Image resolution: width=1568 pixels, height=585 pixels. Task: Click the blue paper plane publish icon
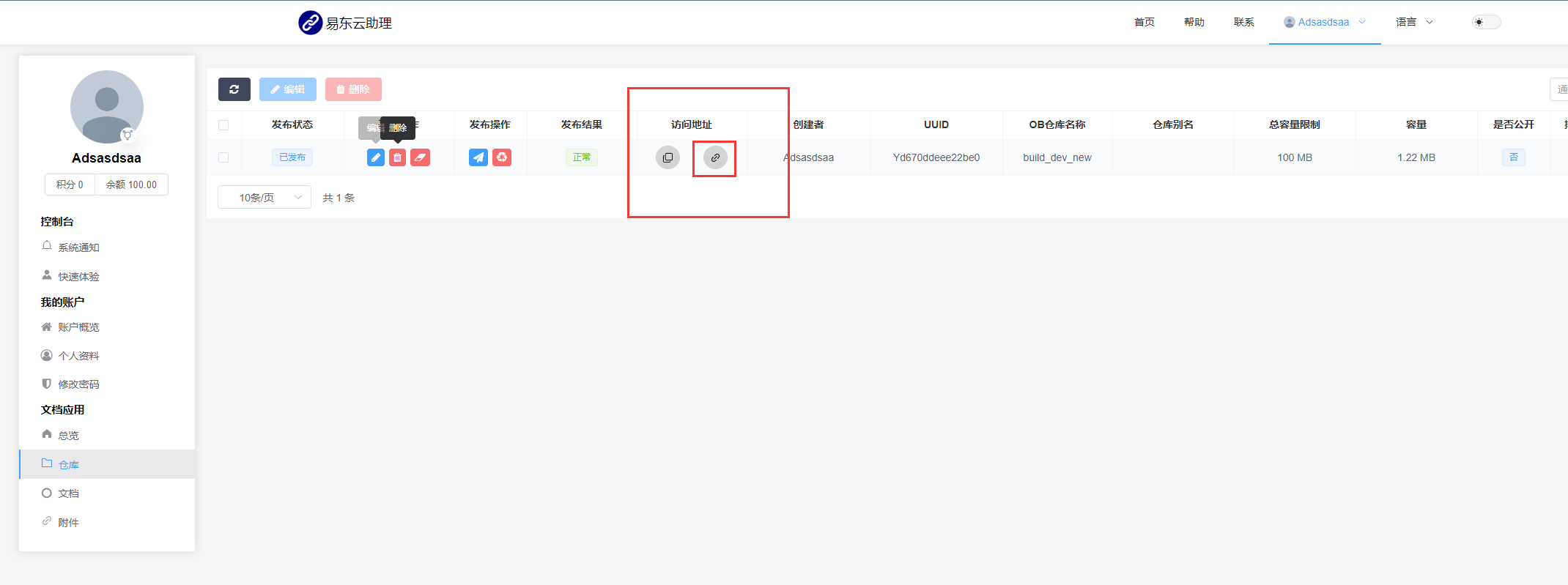(x=478, y=157)
